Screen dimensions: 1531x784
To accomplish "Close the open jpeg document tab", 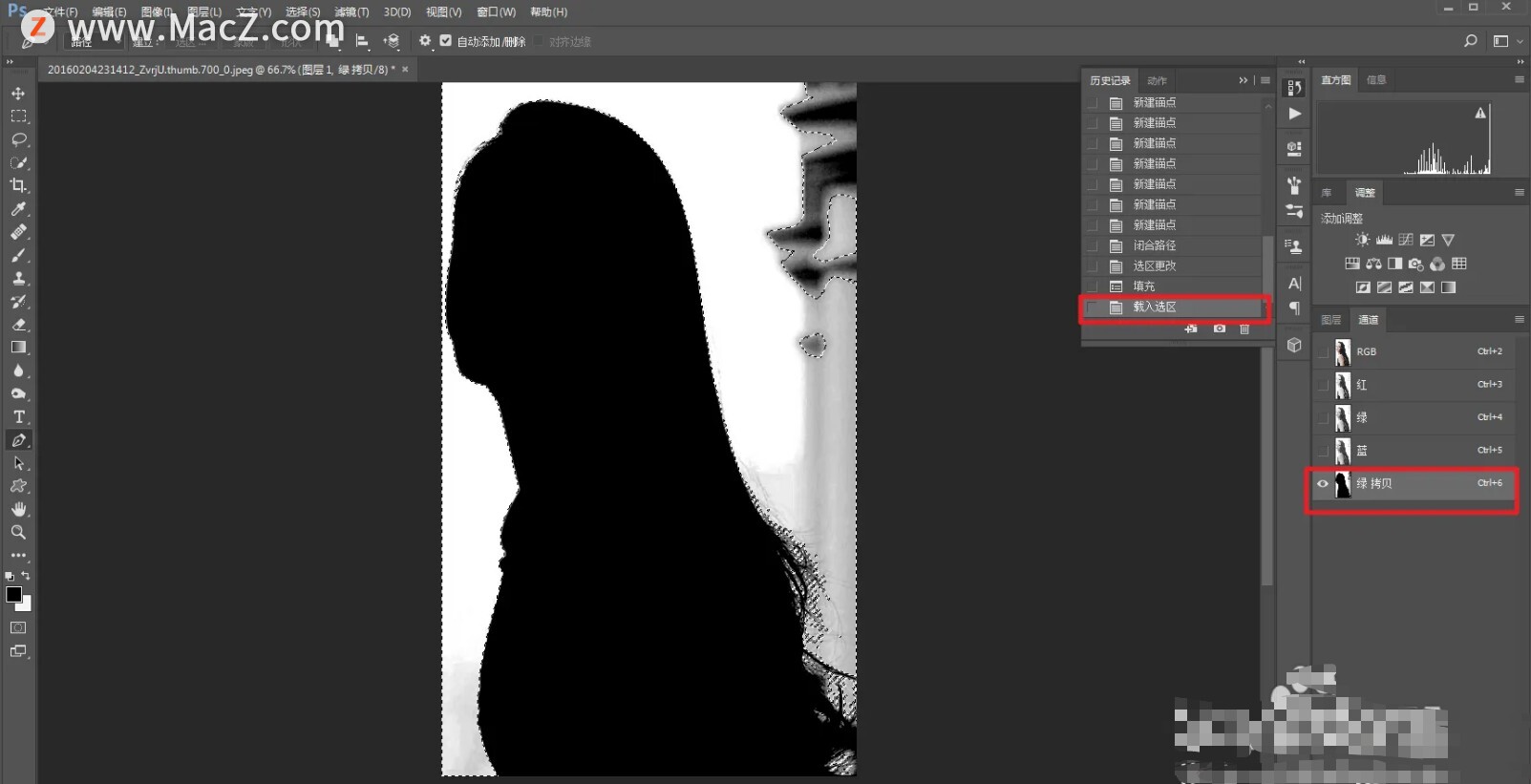I will click(x=405, y=69).
